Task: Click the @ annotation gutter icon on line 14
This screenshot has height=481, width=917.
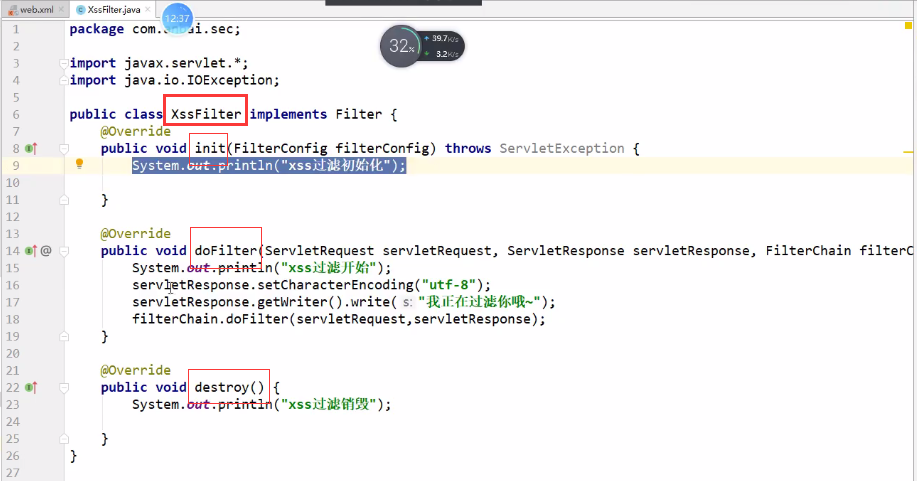Action: [46, 250]
